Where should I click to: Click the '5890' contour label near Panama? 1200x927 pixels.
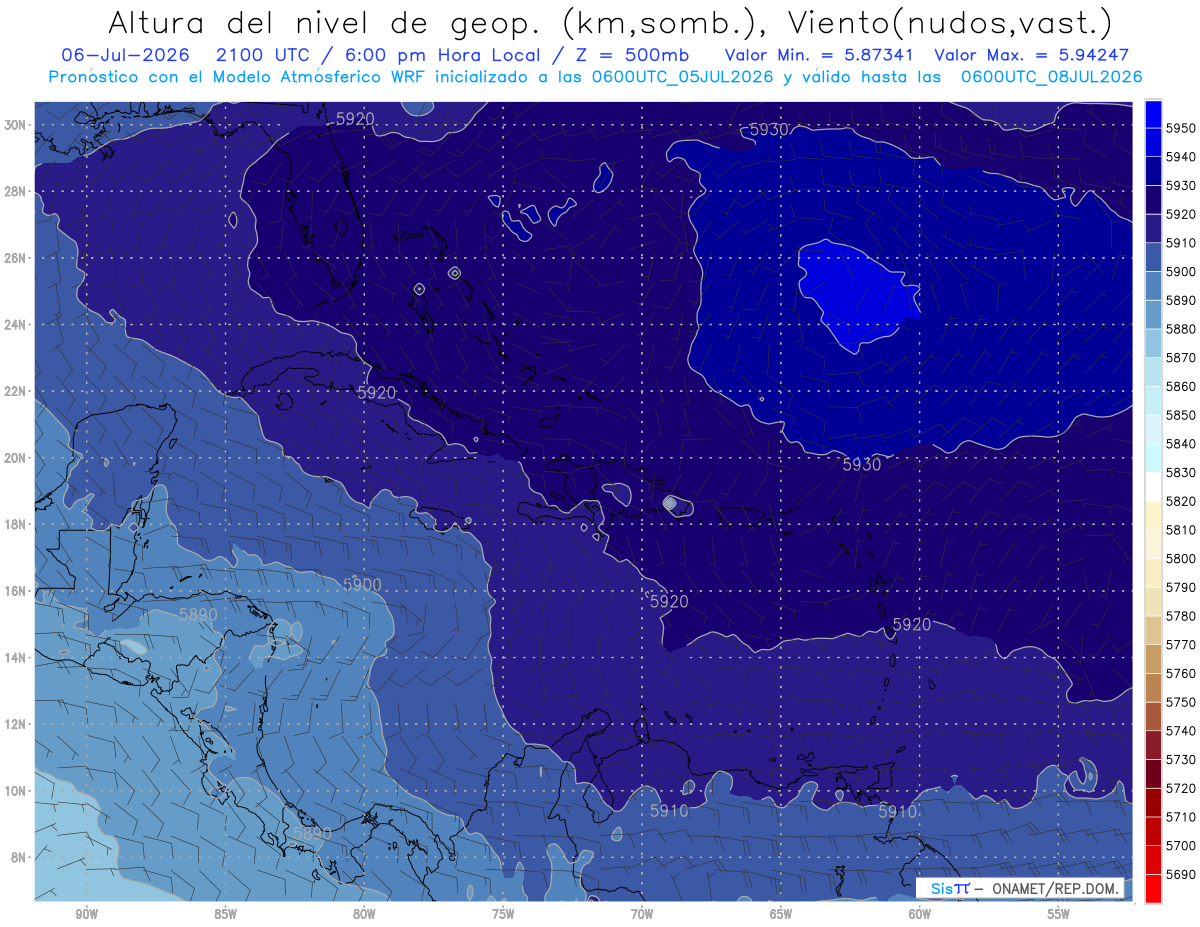311,832
